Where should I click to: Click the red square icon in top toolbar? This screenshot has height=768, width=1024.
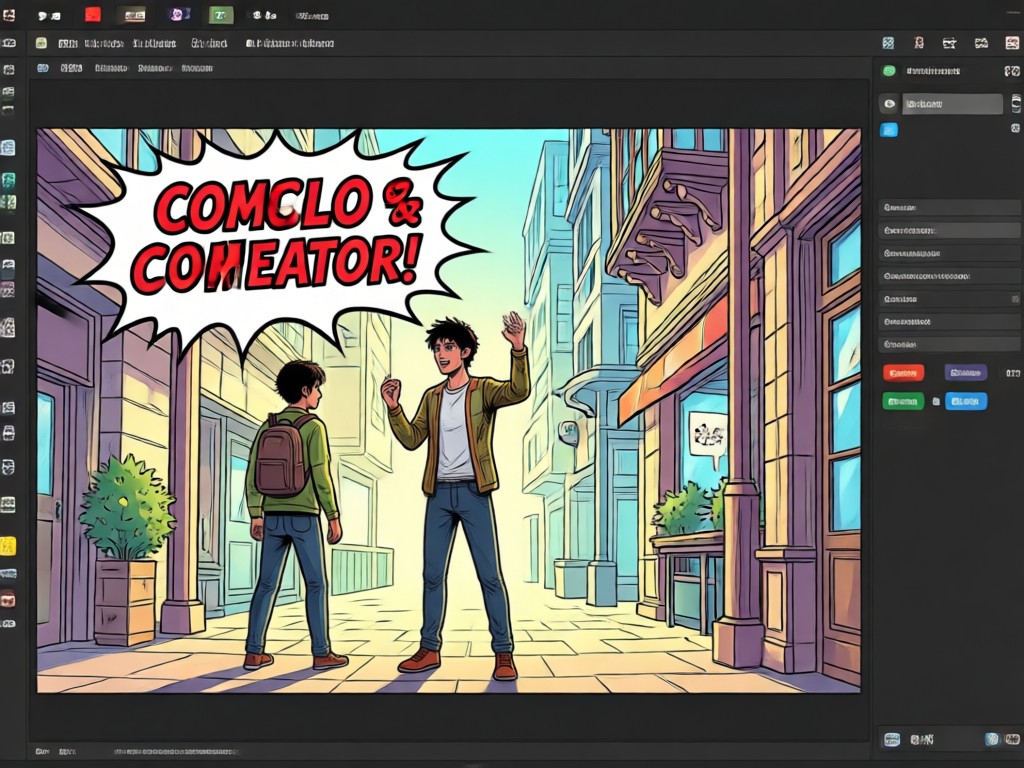(93, 14)
